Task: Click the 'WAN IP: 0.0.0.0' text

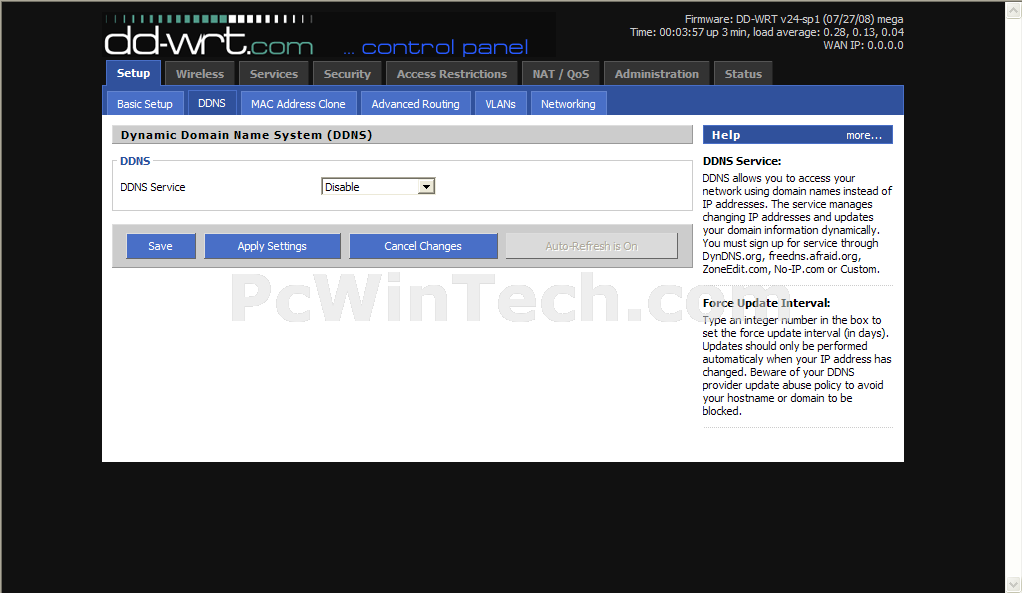Action: coord(863,45)
